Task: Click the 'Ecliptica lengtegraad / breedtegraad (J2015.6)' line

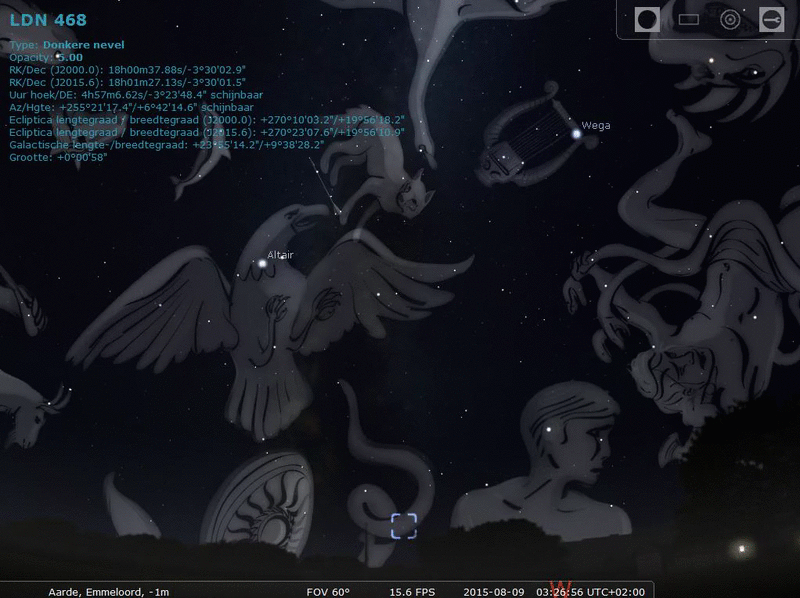Action: [x=207, y=132]
